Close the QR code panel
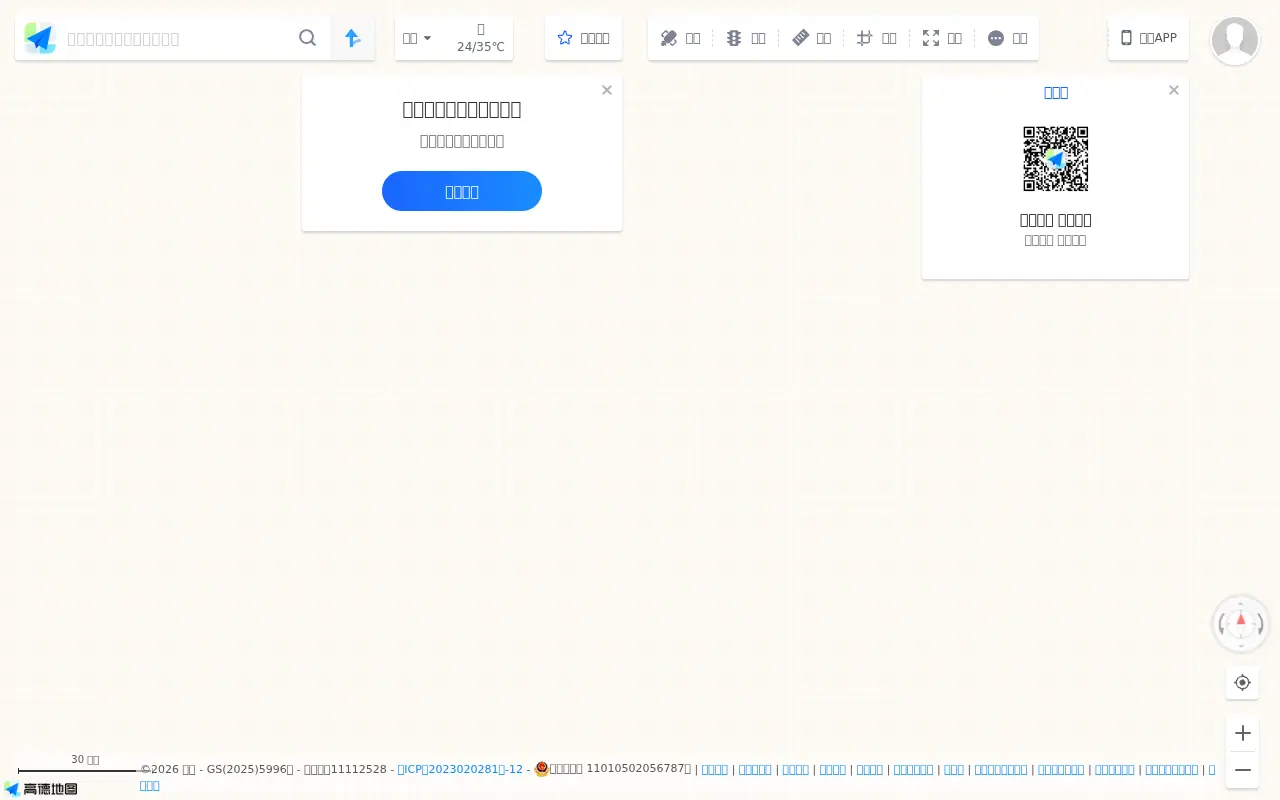Image resolution: width=1280 pixels, height=800 pixels. (1174, 90)
